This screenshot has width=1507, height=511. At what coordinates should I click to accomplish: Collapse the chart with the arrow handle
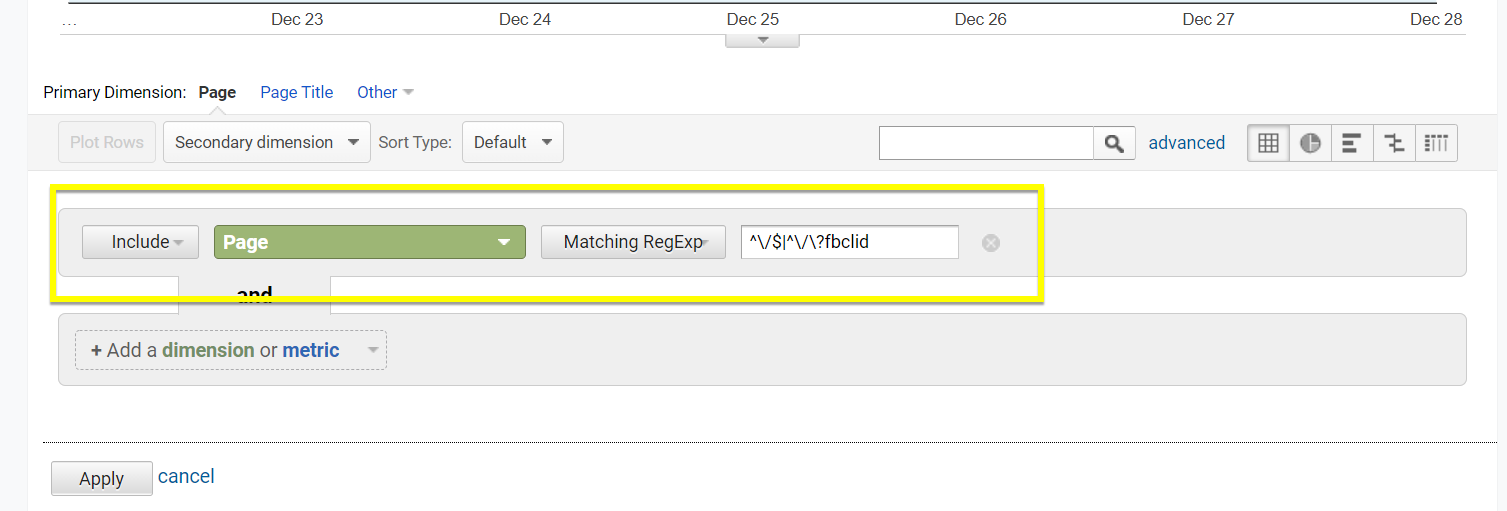(x=762, y=40)
